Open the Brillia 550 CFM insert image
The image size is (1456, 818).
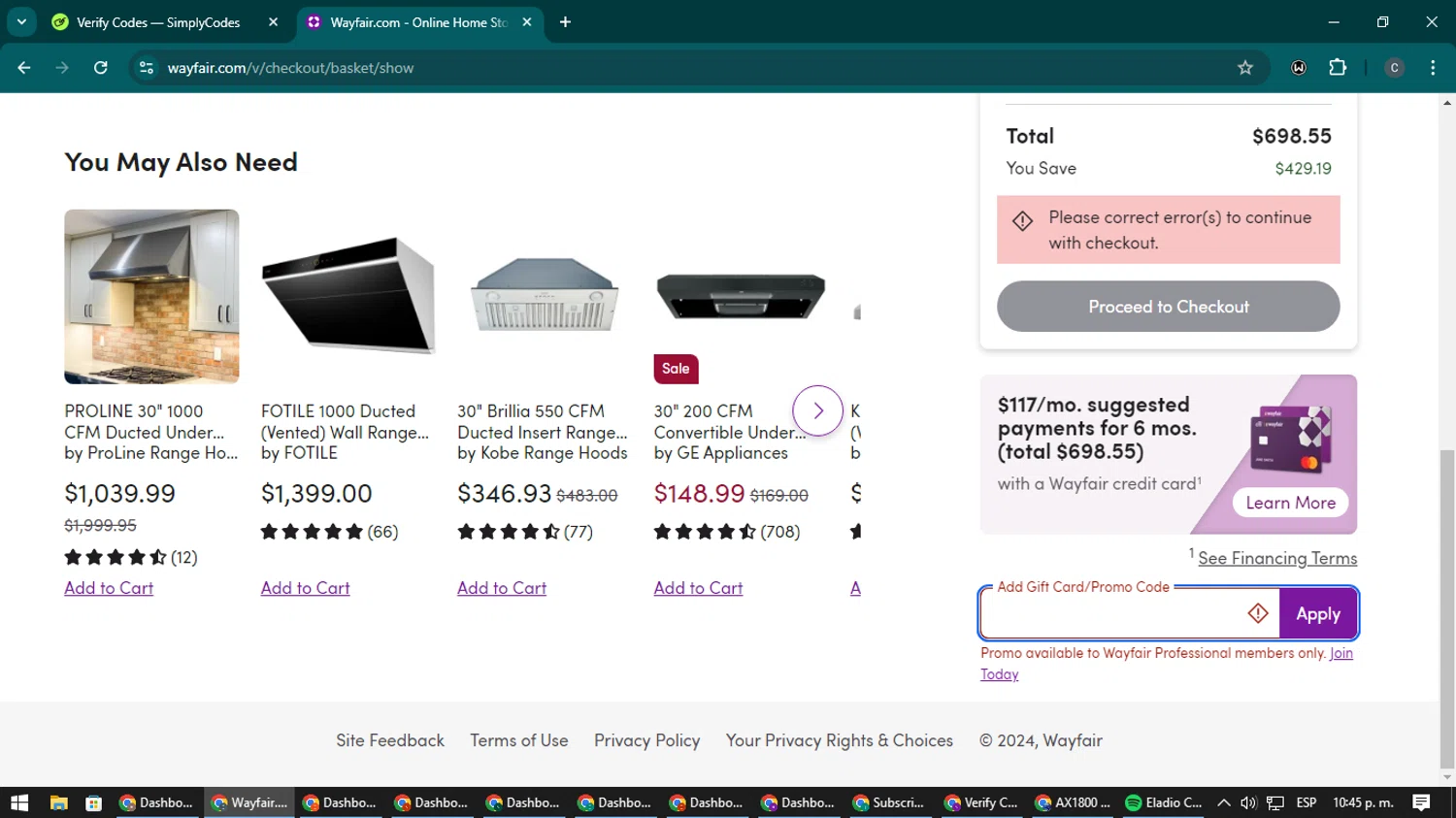click(545, 297)
